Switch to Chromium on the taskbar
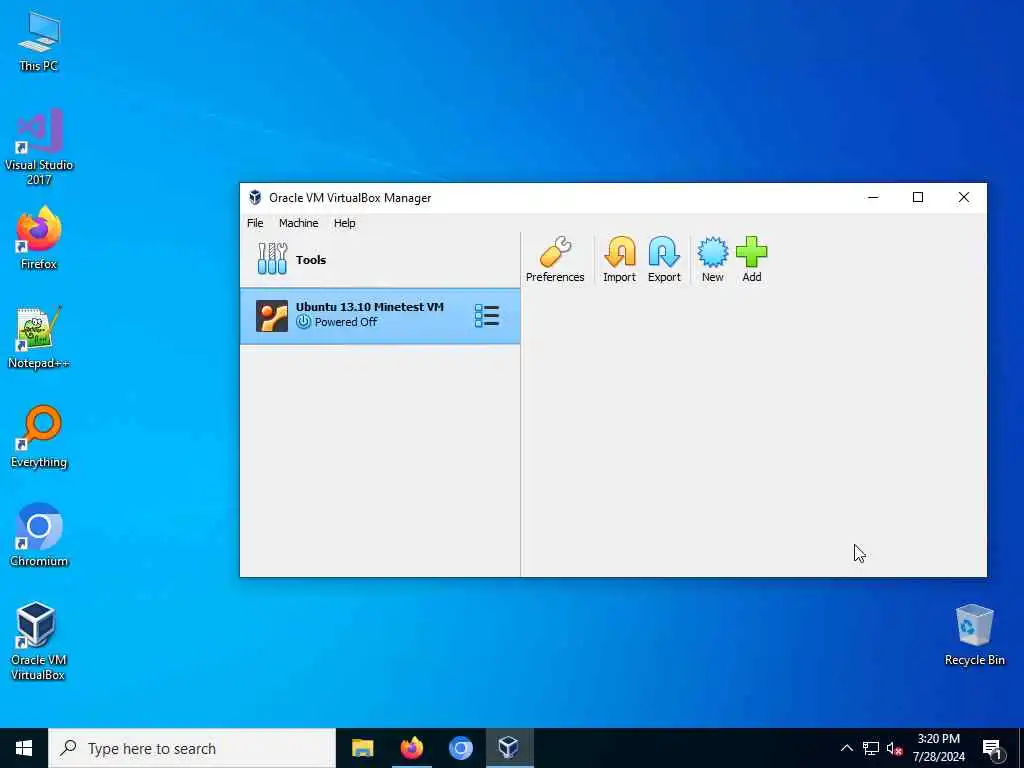Image resolution: width=1024 pixels, height=768 pixels. (x=460, y=748)
